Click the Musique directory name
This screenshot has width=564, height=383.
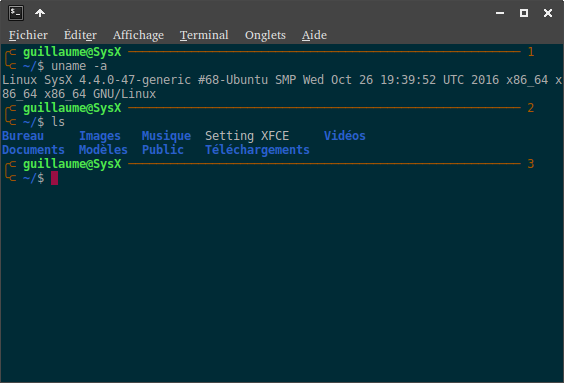[166, 136]
